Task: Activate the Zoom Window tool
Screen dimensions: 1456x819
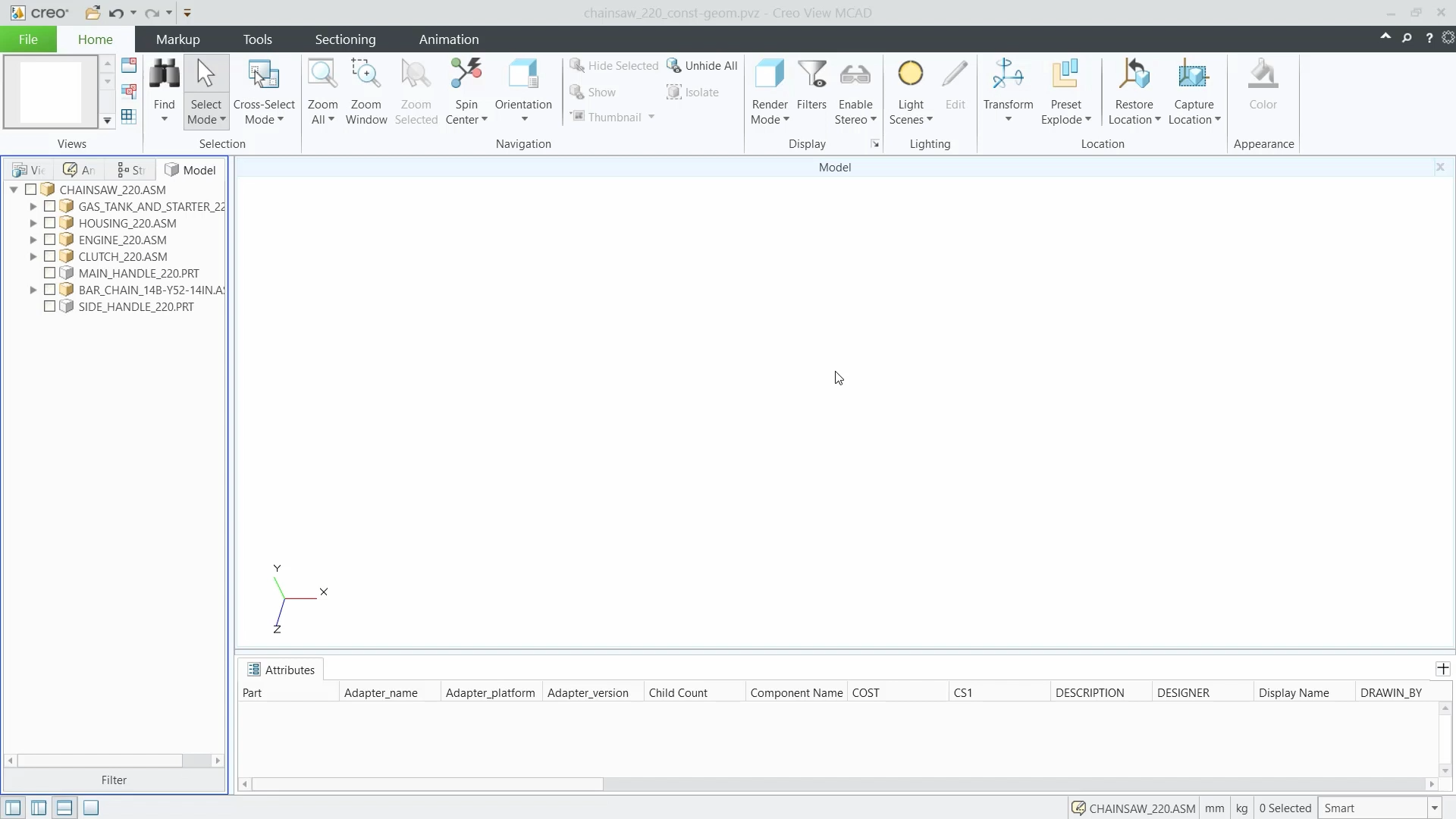Action: click(366, 74)
